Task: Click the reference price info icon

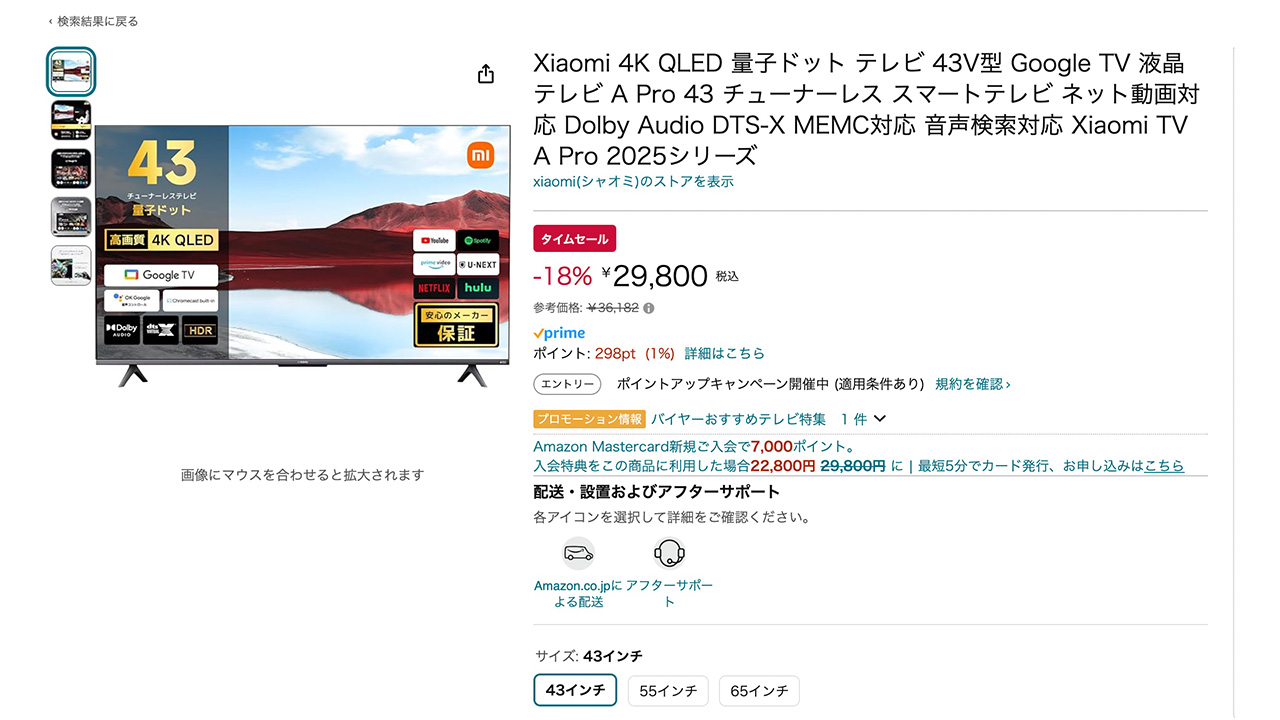Action: (649, 308)
